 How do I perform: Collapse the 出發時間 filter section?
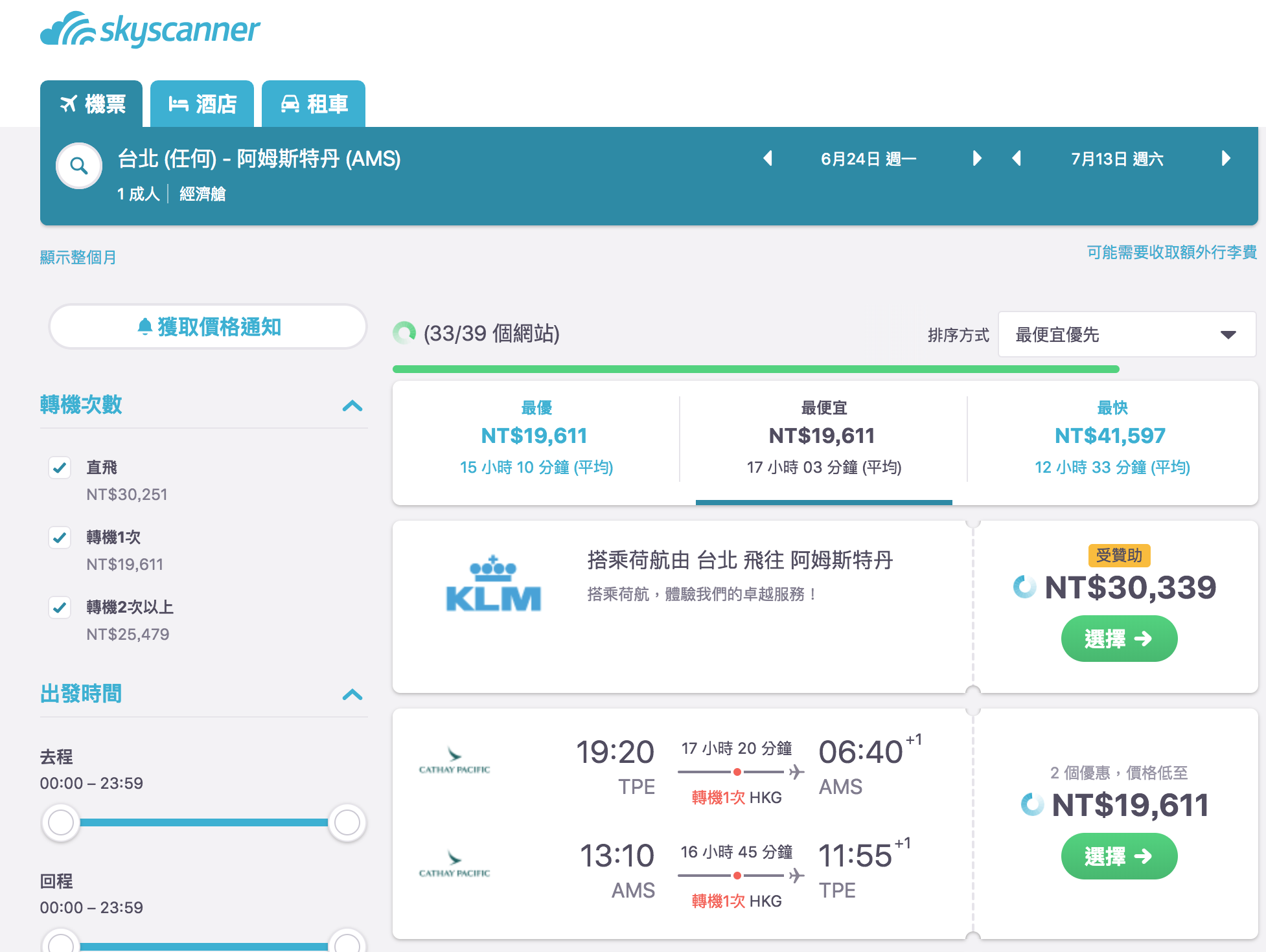coord(352,695)
